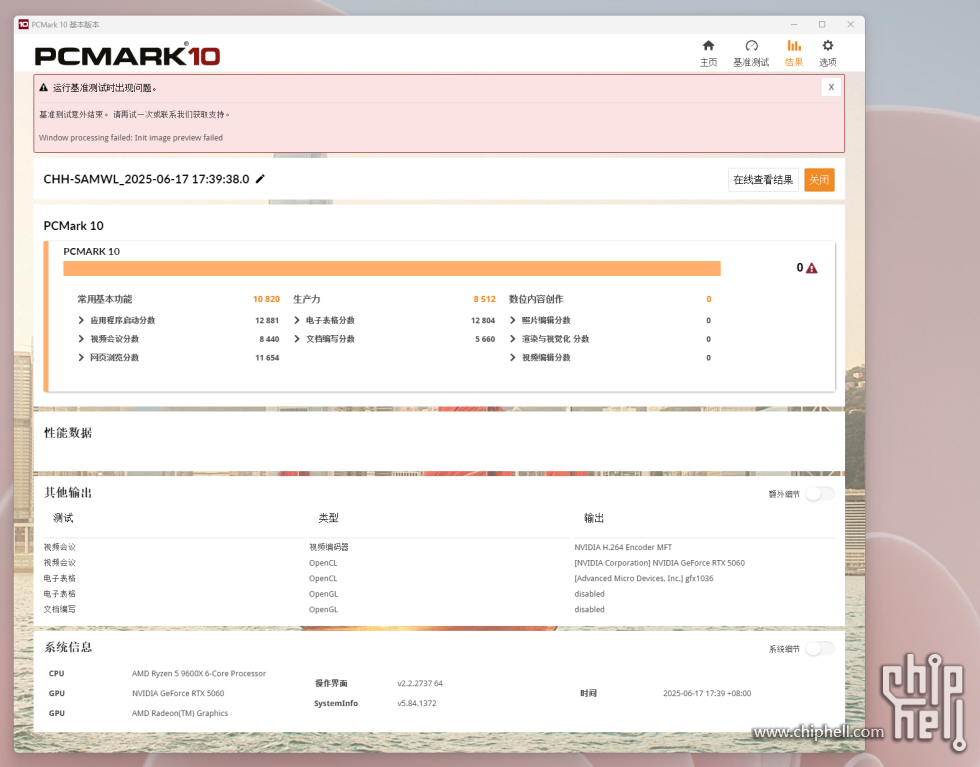
Task: Click the 系统信息 section heading
Action: 68,647
